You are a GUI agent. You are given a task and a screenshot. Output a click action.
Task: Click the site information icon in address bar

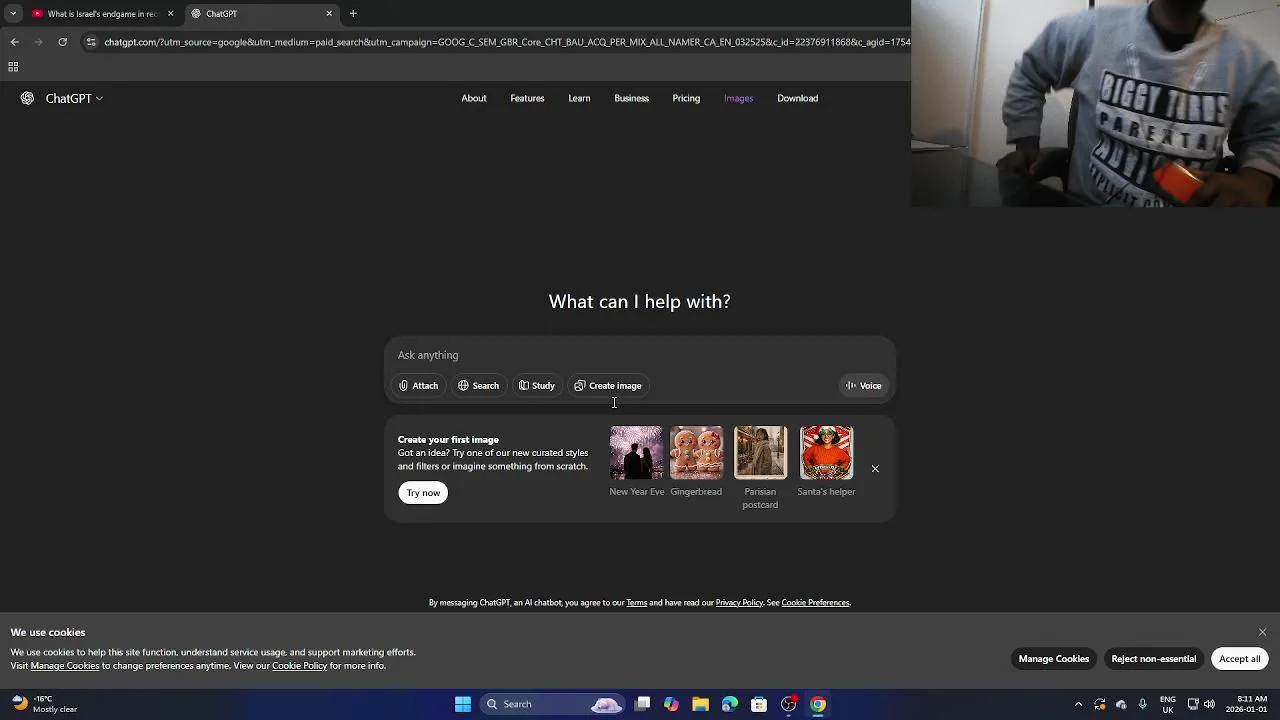[91, 42]
